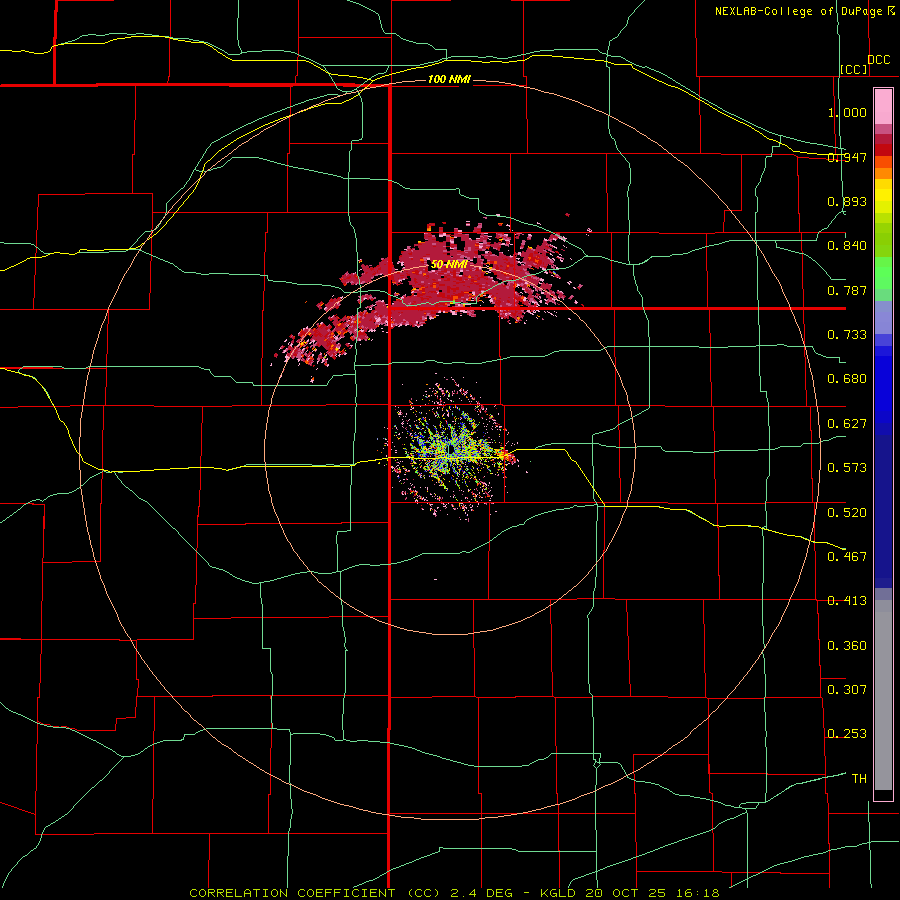This screenshot has width=900, height=900.
Task: Click the TH threshold label
Action: (859, 778)
